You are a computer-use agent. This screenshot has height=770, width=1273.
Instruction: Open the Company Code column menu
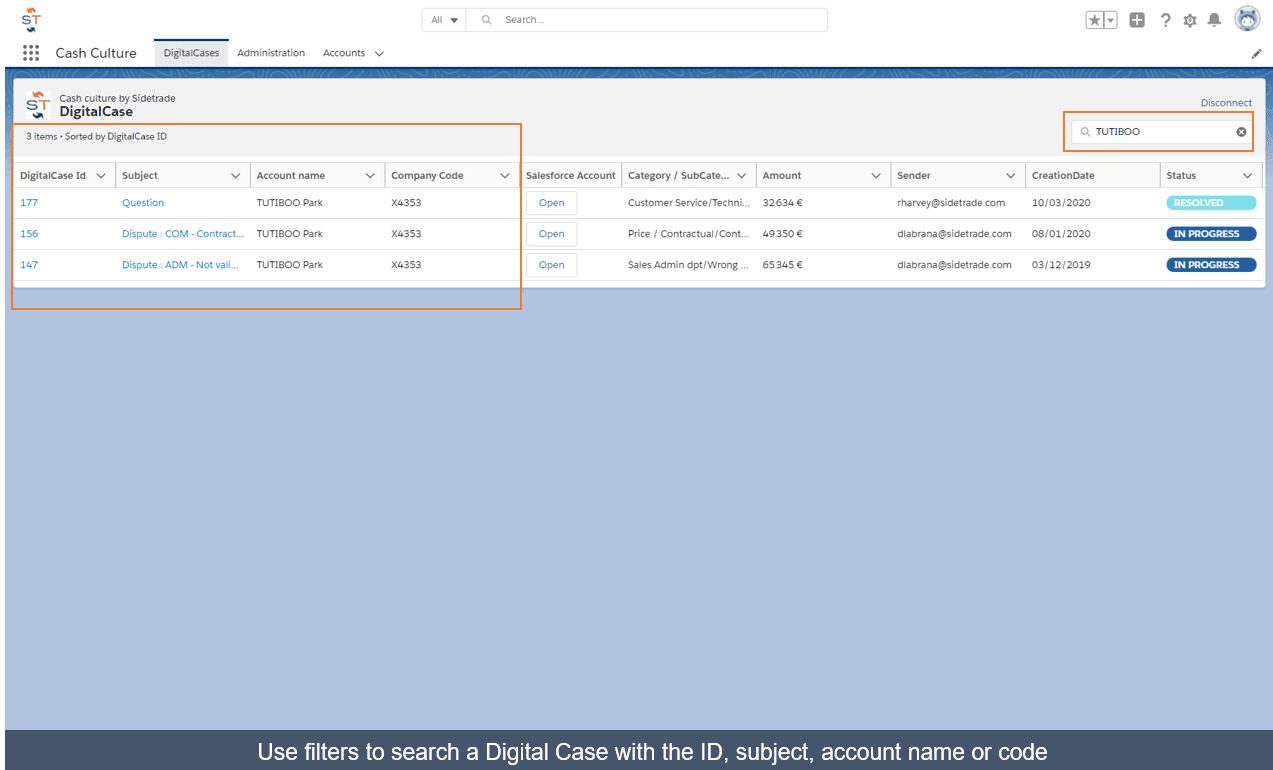(505, 176)
